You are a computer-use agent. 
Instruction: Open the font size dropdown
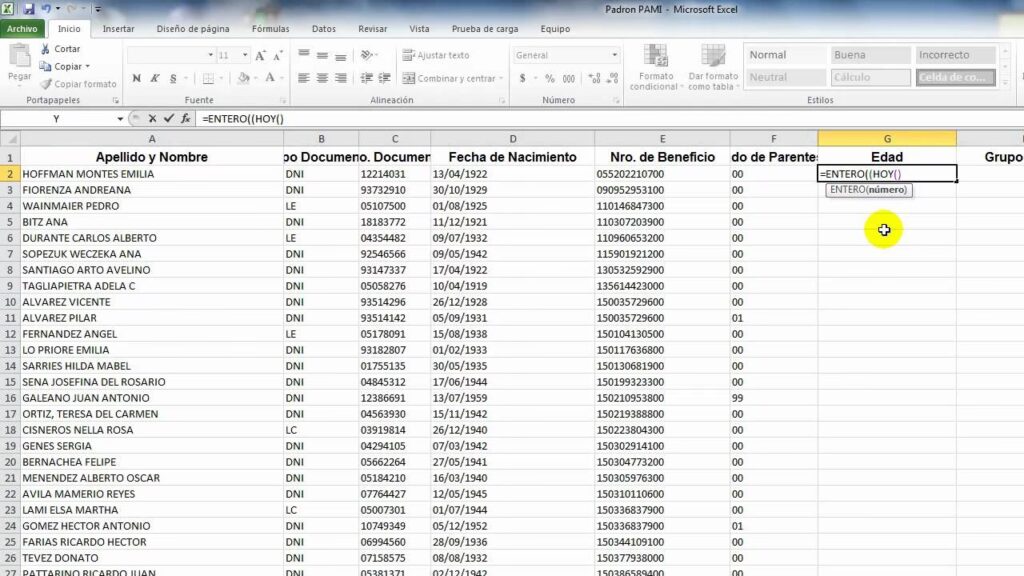pos(246,55)
